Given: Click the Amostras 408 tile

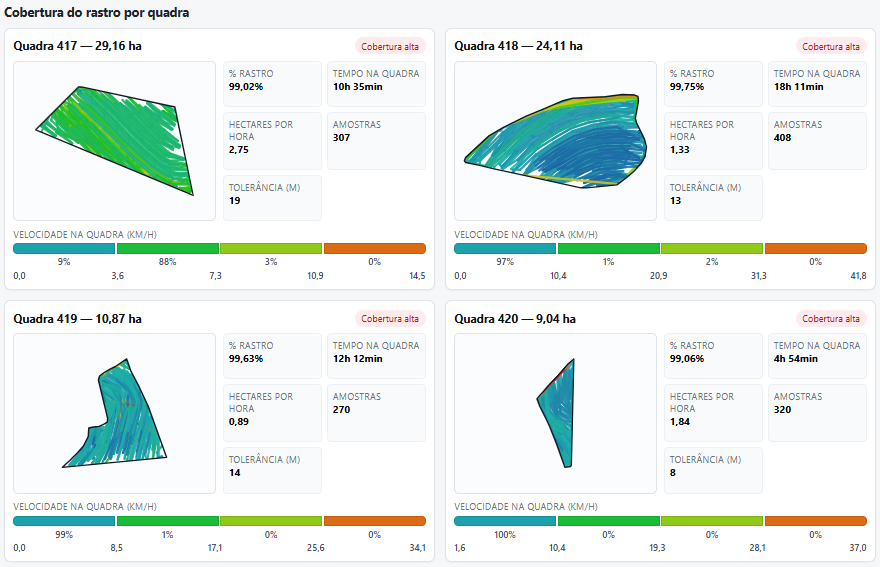Looking at the screenshot, I should 817,141.
